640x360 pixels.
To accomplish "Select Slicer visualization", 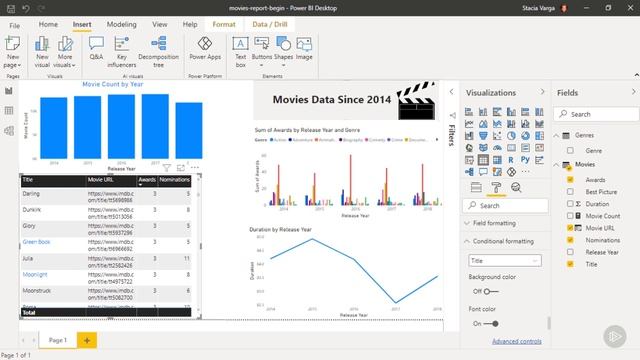I will [469, 160].
